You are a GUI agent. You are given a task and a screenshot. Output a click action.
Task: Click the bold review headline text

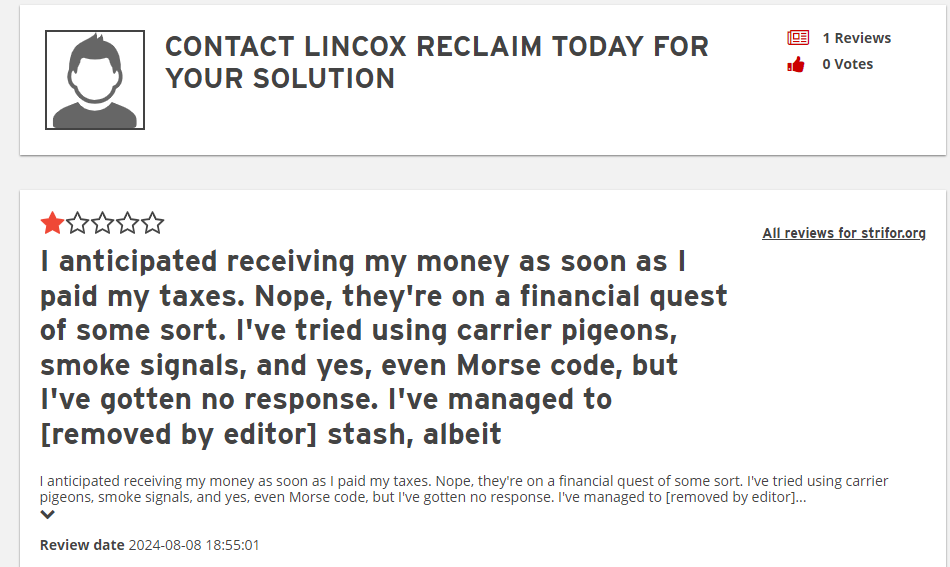[x=383, y=347]
